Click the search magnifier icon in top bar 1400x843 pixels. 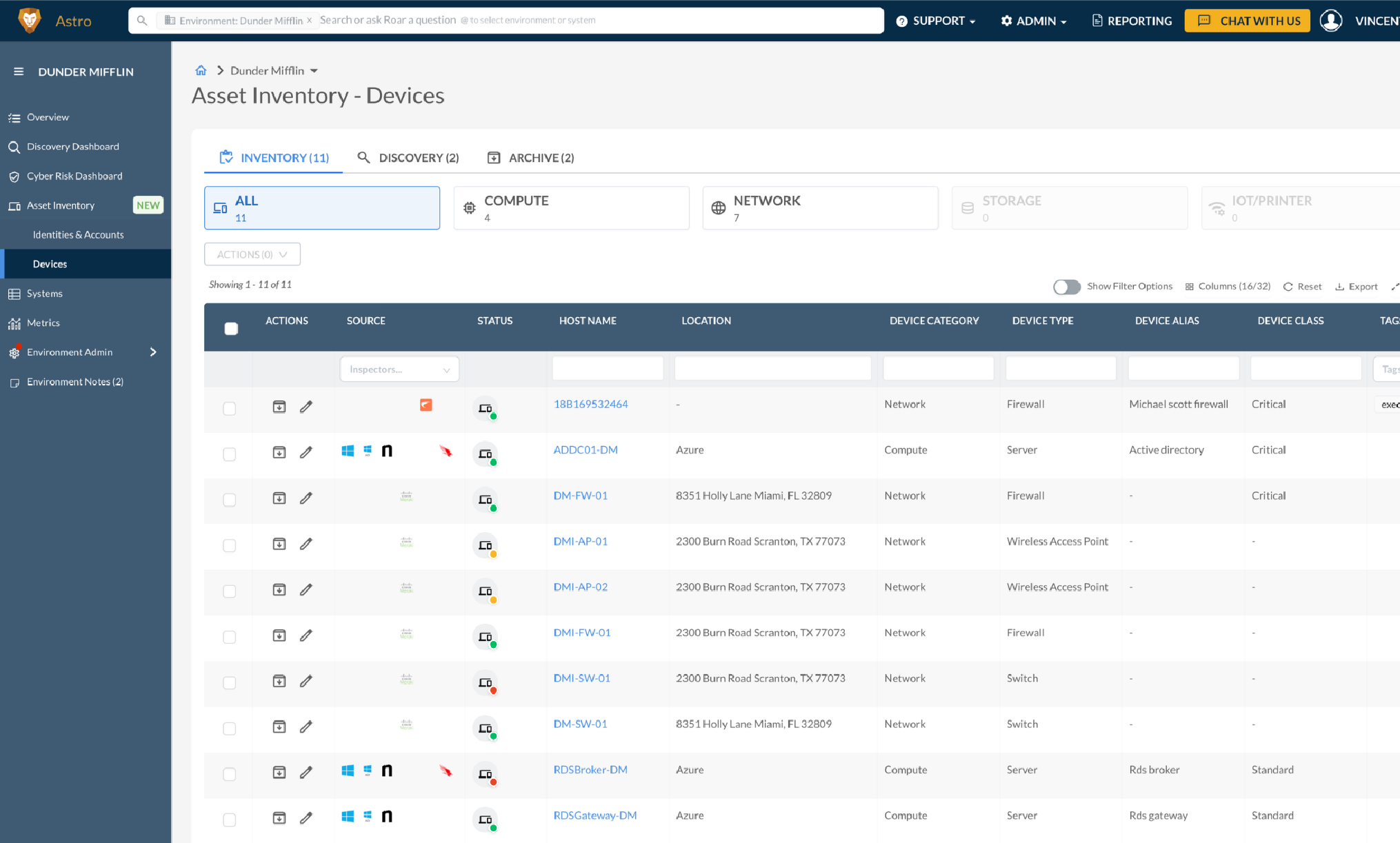point(142,21)
